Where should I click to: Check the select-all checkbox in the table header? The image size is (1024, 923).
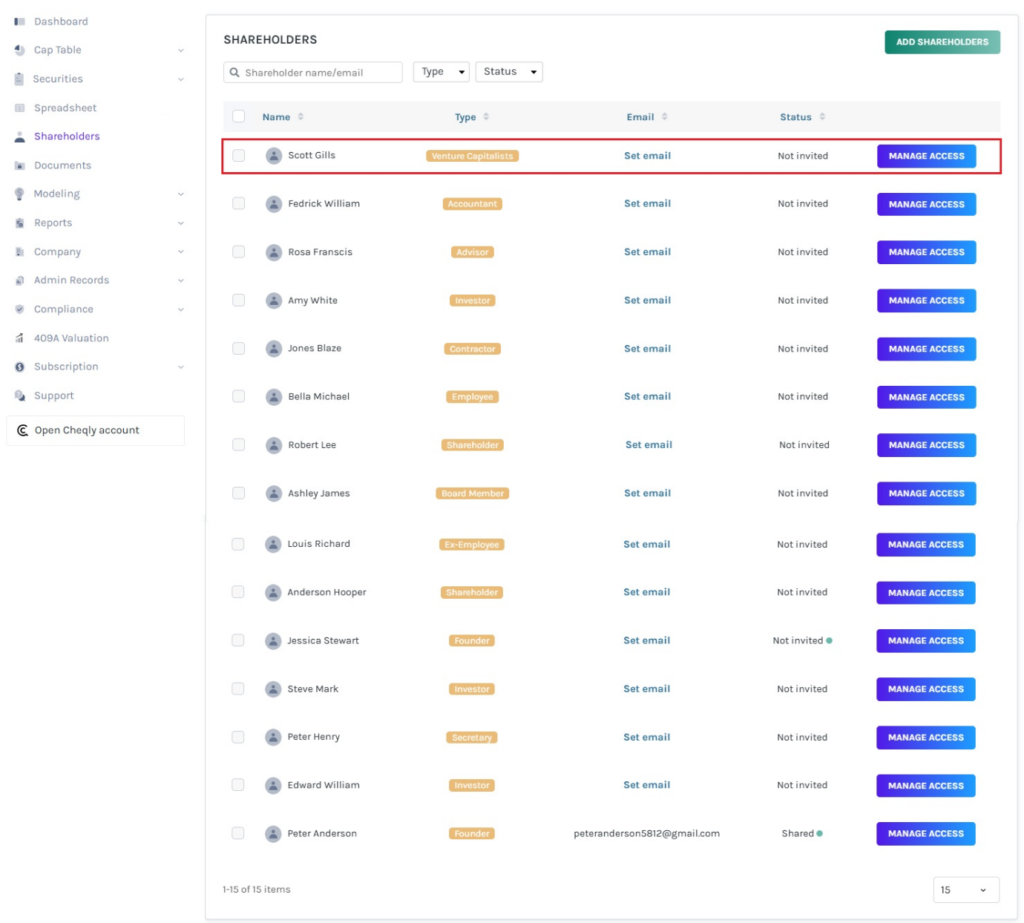pyautogui.click(x=238, y=116)
